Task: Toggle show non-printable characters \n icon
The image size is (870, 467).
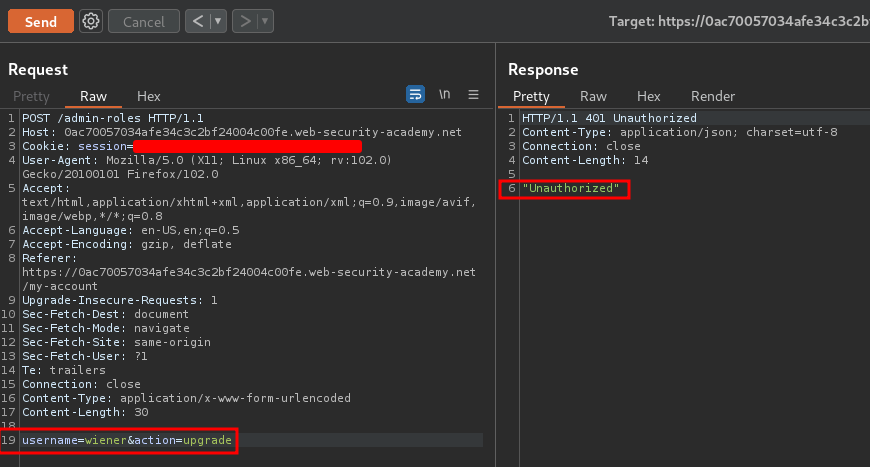Action: click(444, 94)
